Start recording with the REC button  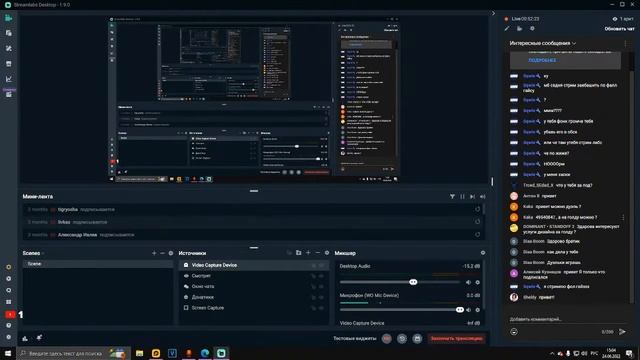point(387,338)
